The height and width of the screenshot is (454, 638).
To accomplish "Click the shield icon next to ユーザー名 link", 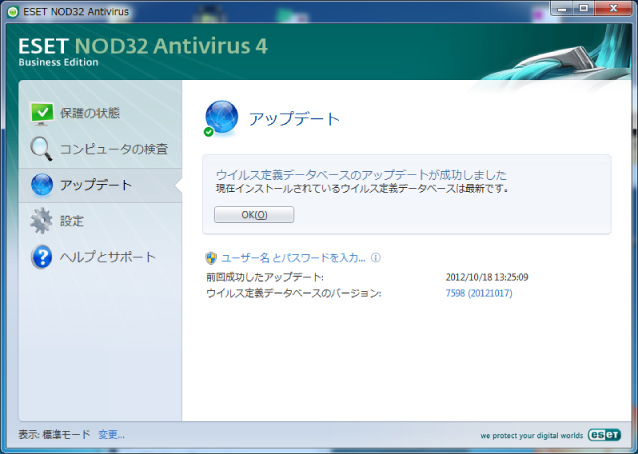I will click(211, 258).
